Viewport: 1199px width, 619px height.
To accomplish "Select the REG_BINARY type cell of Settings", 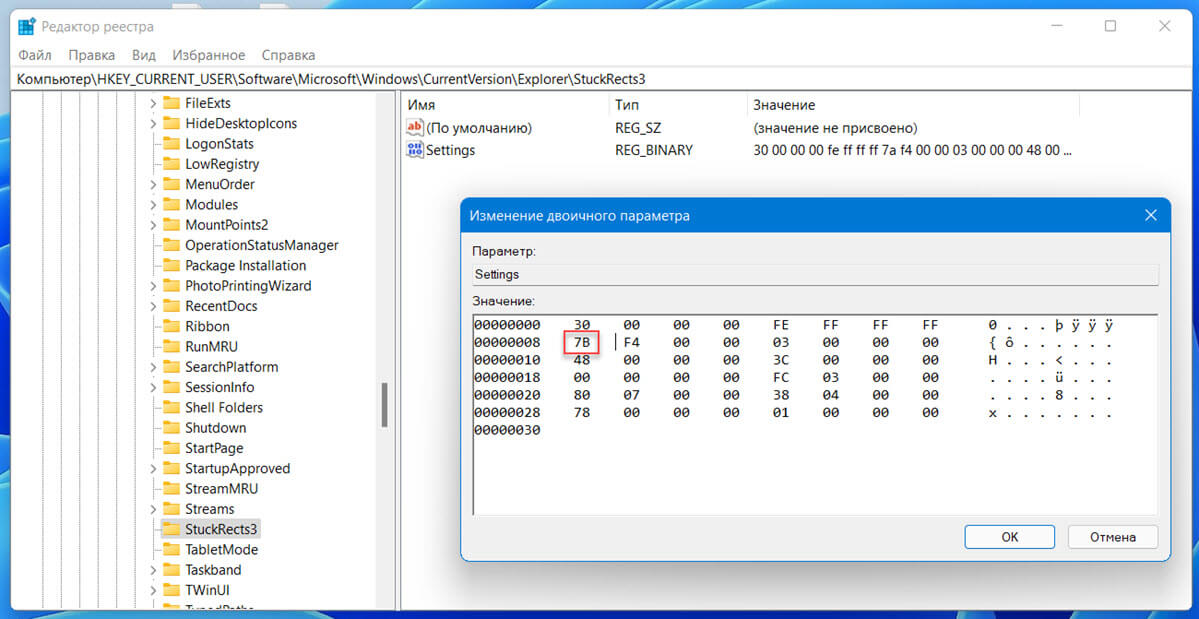I will (654, 150).
